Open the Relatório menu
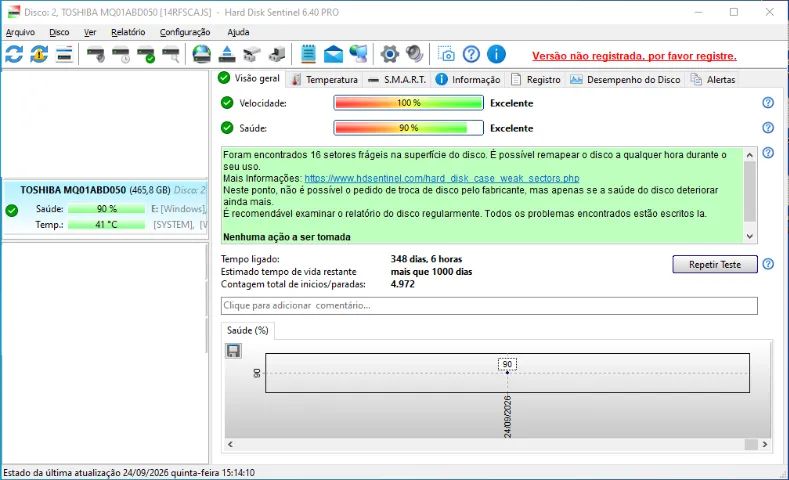This screenshot has height=480, width=789. (128, 32)
